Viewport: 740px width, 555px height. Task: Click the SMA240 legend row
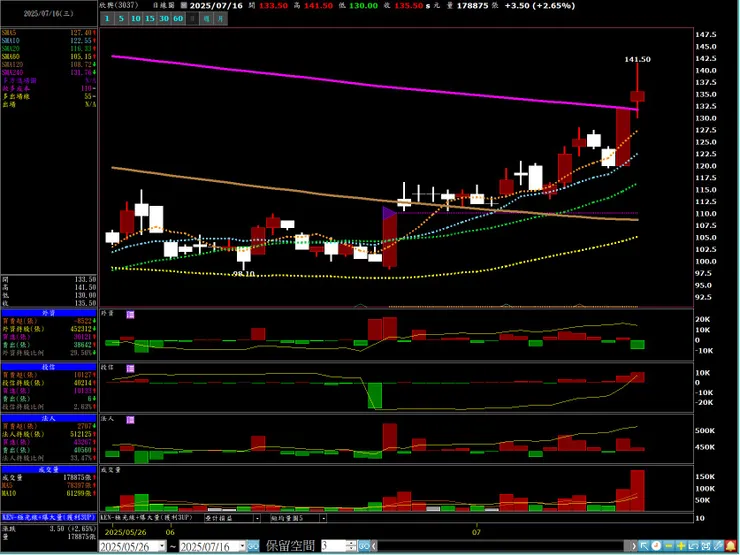tap(49, 72)
